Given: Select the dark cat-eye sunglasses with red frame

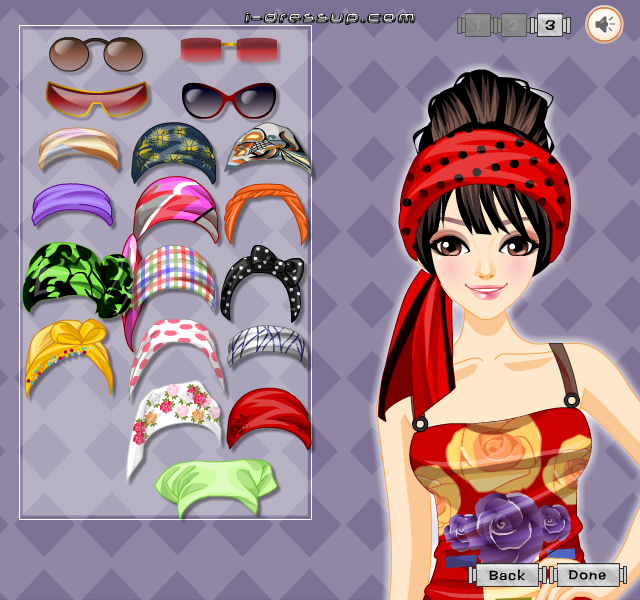Looking at the screenshot, I should [x=229, y=100].
